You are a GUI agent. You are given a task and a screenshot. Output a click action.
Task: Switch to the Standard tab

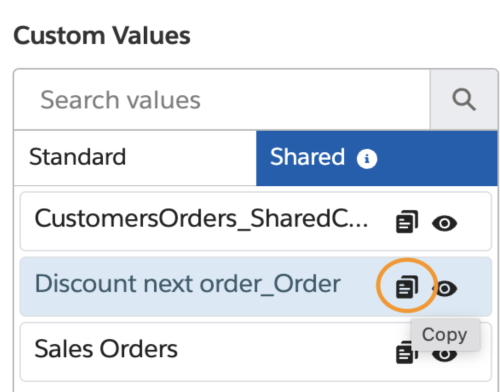coord(135,158)
